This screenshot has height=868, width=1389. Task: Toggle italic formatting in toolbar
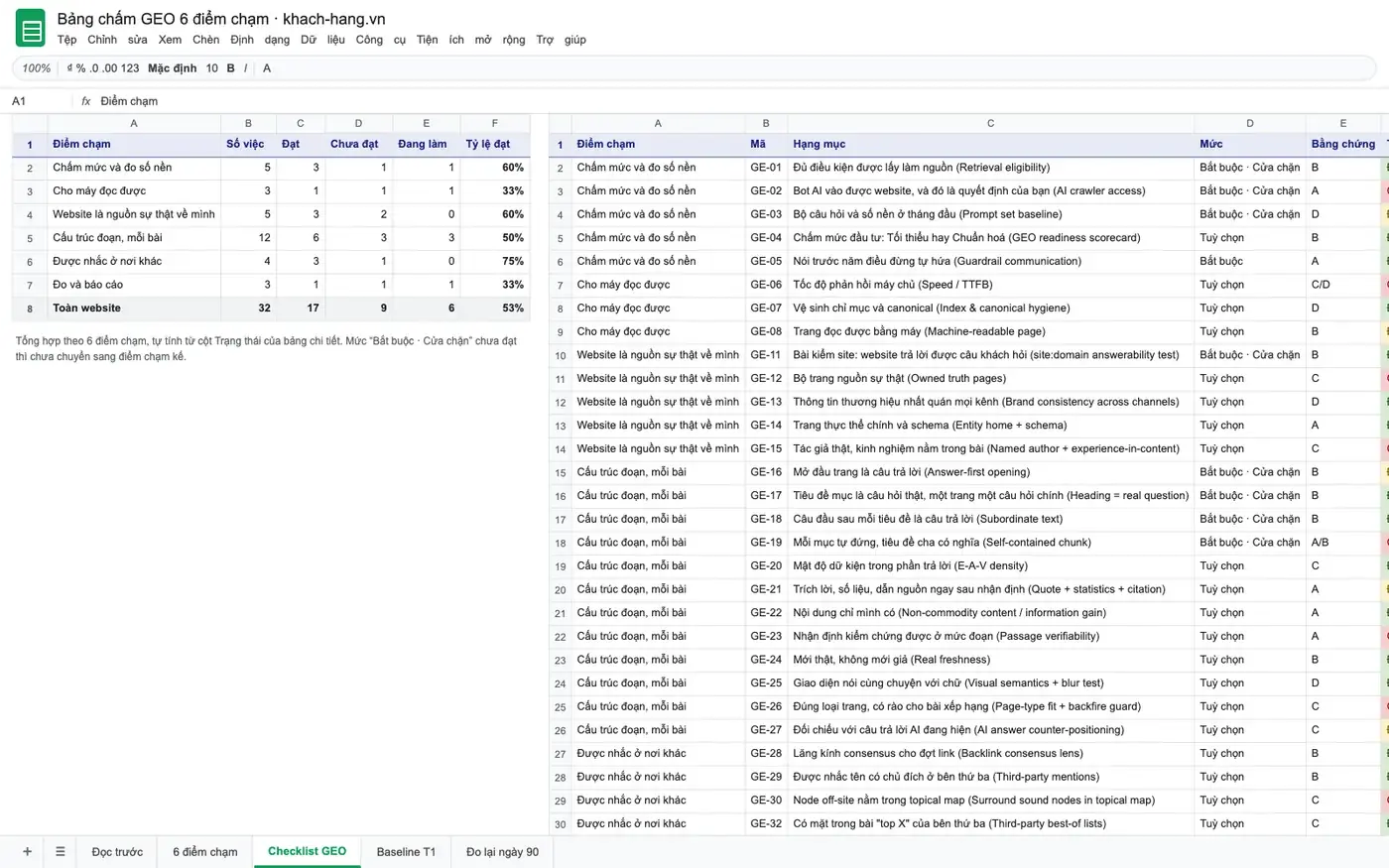(x=245, y=68)
